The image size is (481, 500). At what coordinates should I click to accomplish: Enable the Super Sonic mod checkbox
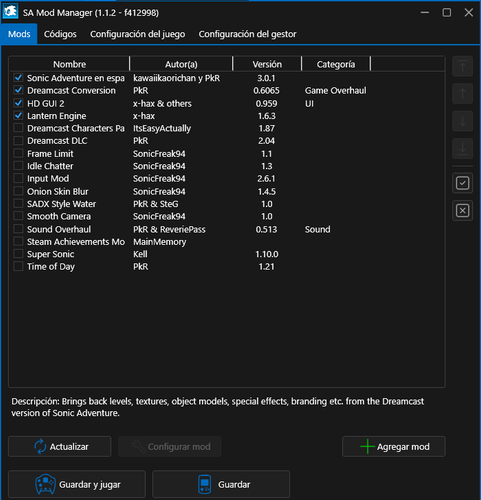click(x=18, y=254)
